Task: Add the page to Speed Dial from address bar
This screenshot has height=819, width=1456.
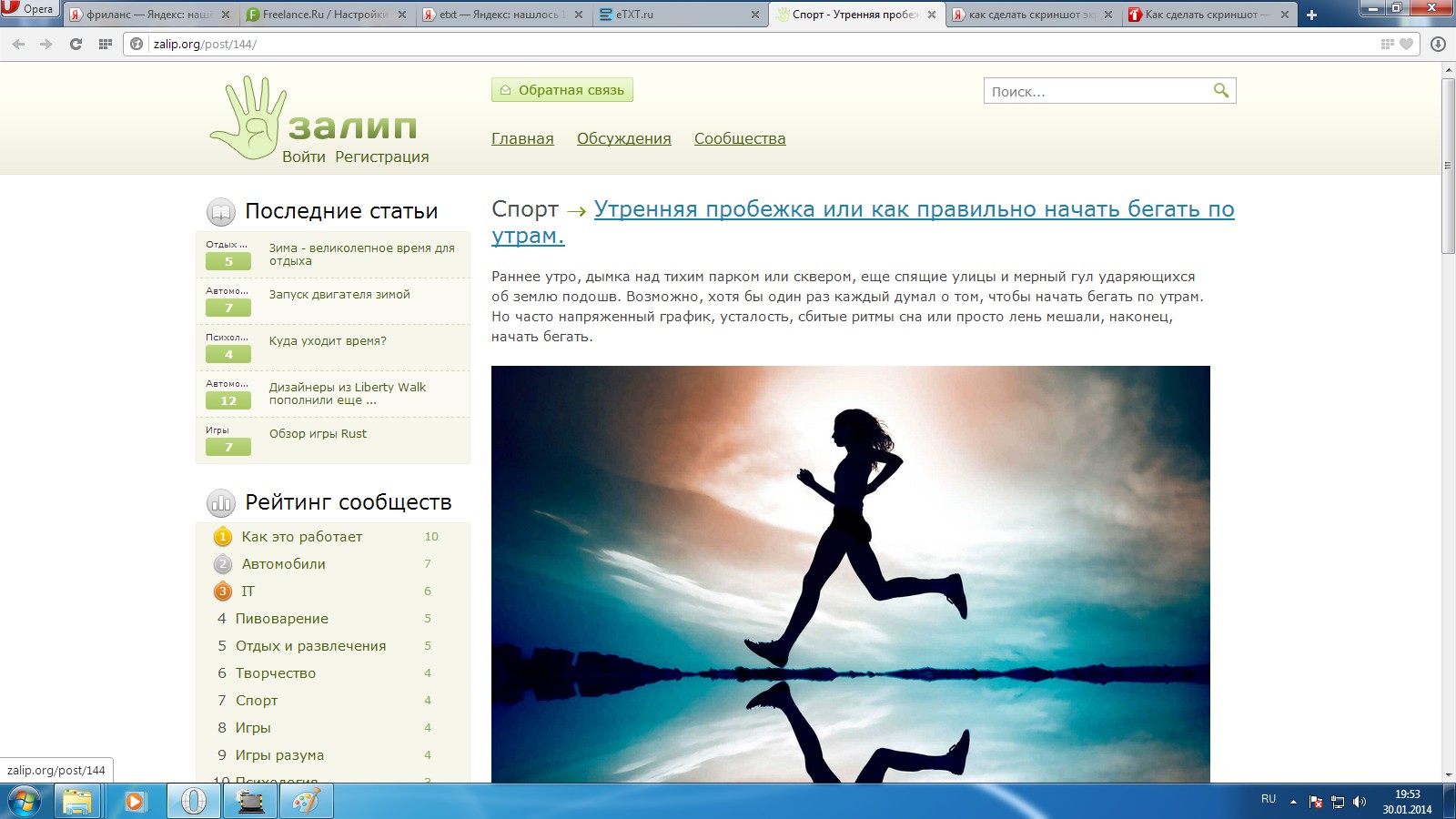Action: [x=1387, y=44]
